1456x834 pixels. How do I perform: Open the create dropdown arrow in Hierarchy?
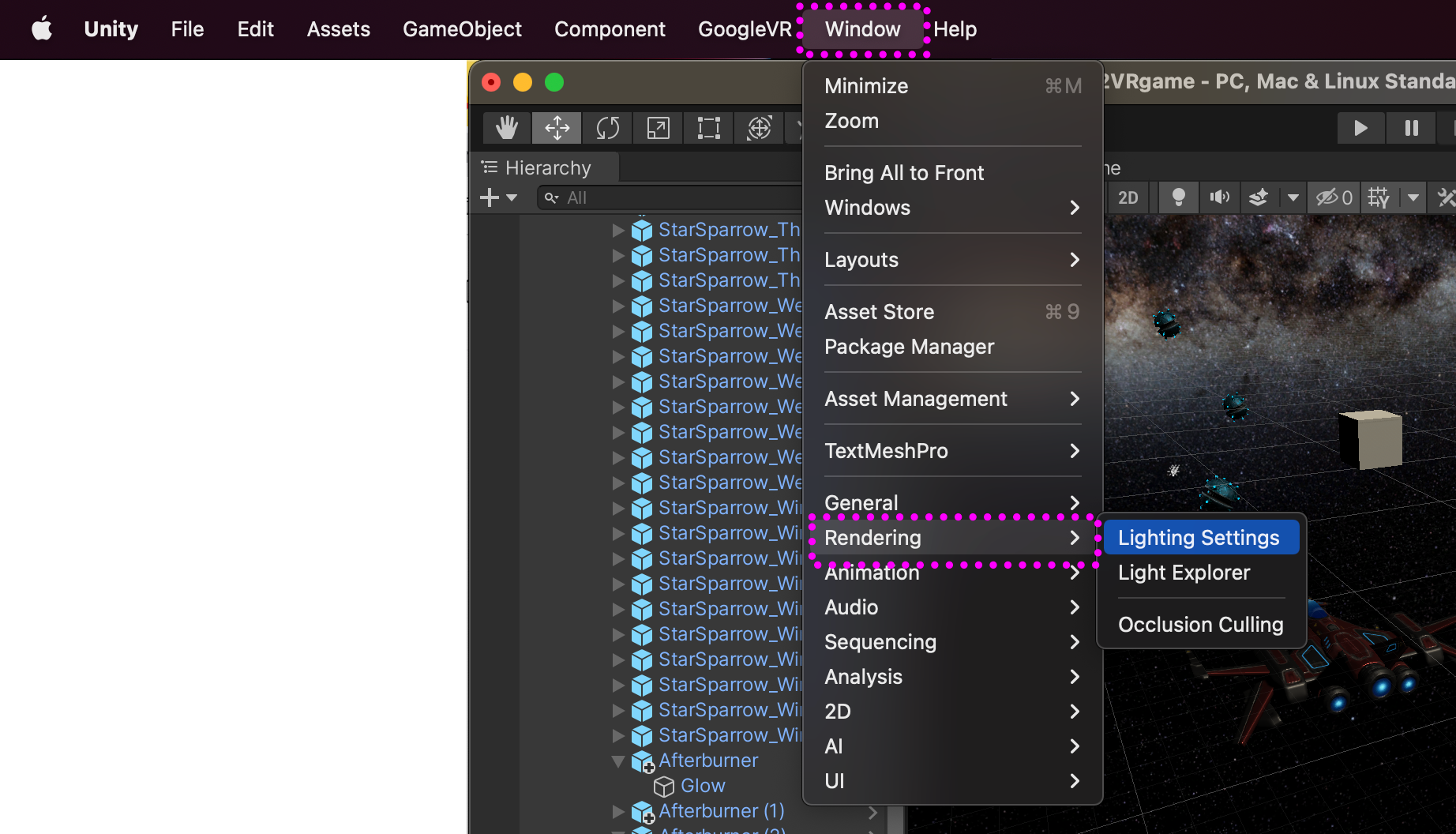[512, 198]
